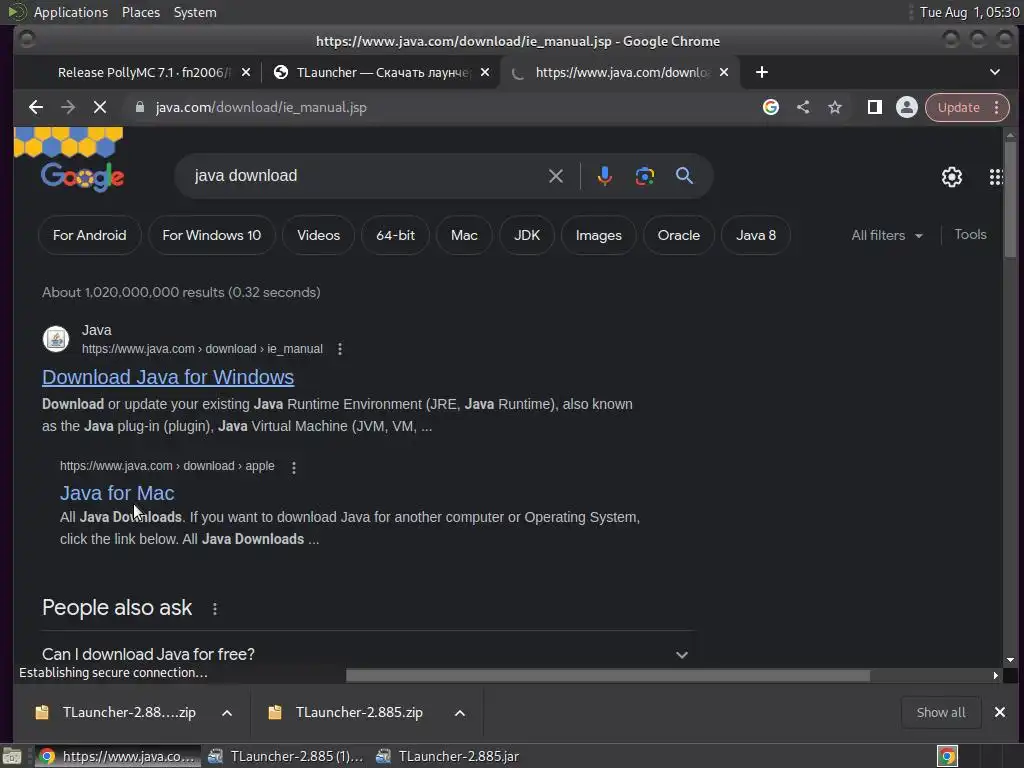
Task: Click the clock in top panel
Action: [969, 12]
